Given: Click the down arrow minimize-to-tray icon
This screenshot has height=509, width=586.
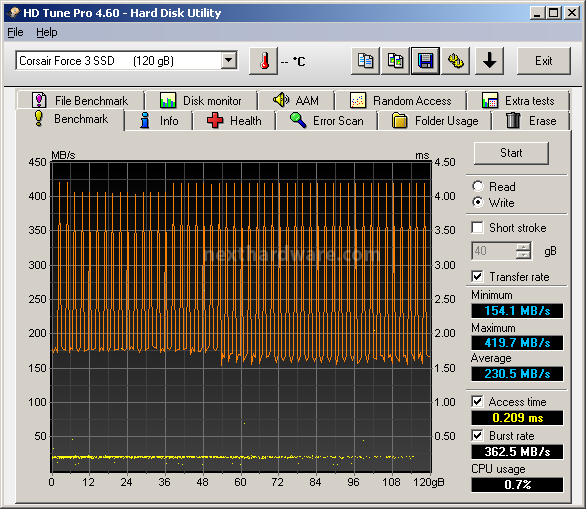Looking at the screenshot, I should pyautogui.click(x=489, y=61).
